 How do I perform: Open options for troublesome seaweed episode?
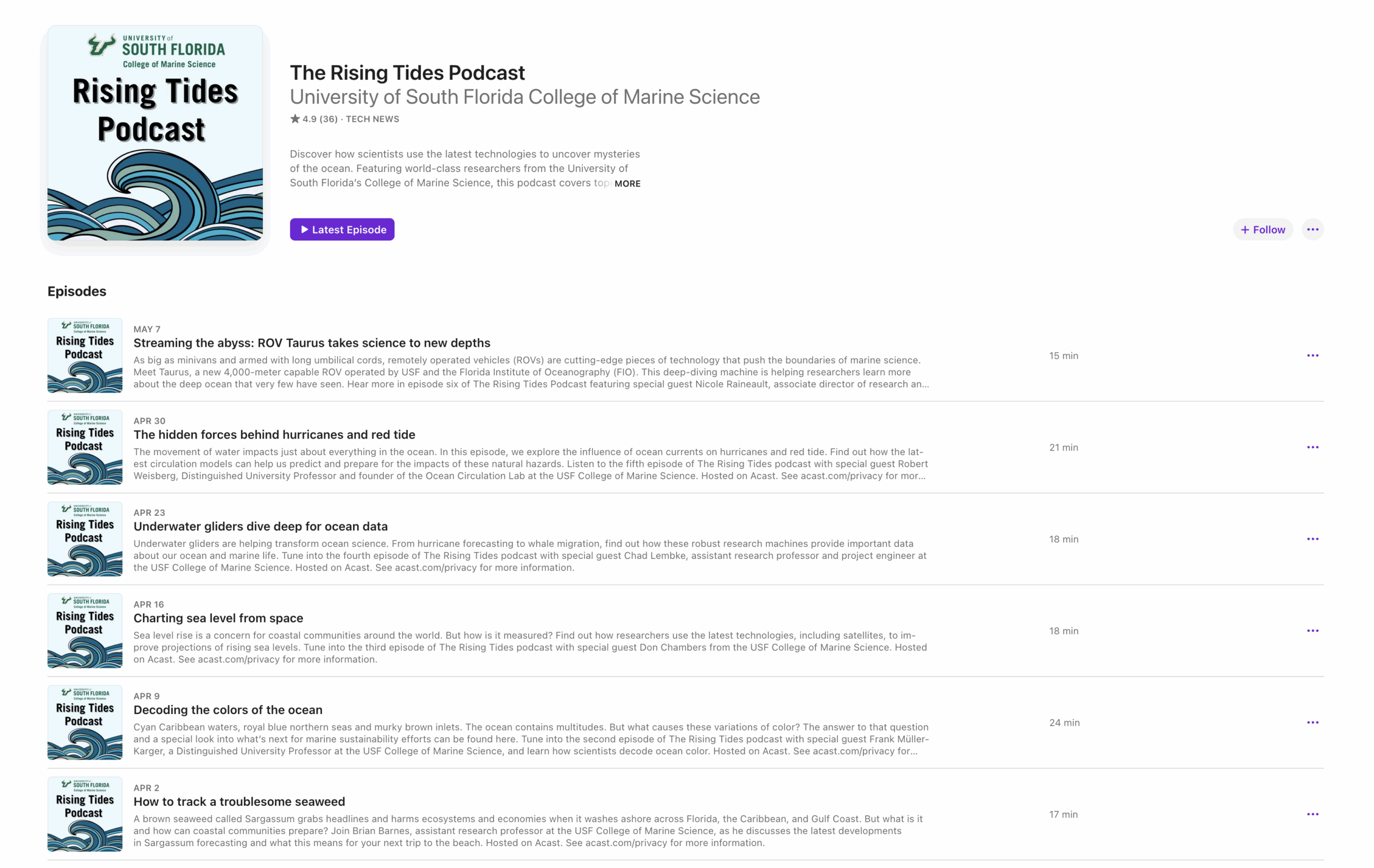click(x=1312, y=814)
